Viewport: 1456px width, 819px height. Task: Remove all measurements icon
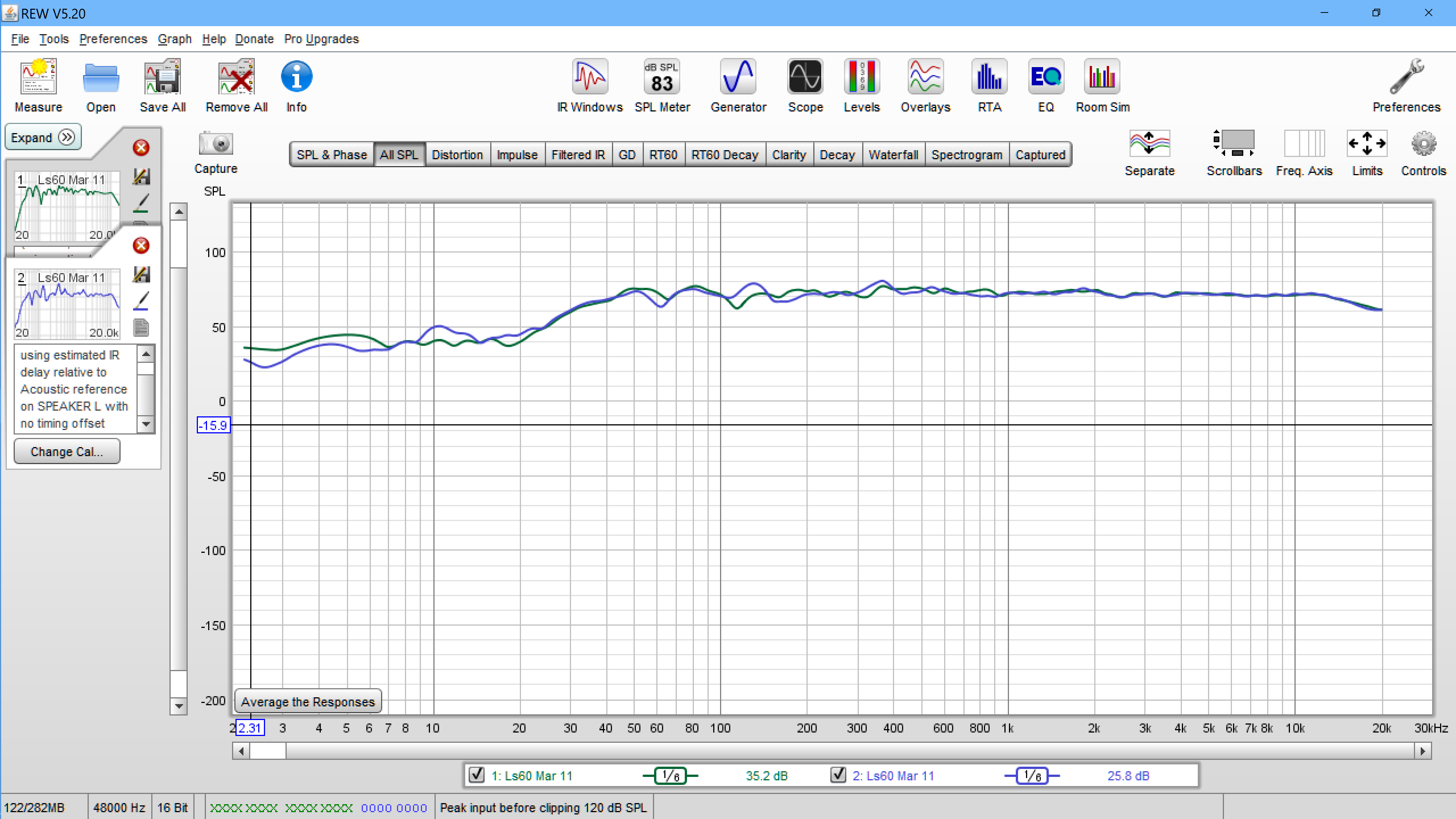point(236,77)
